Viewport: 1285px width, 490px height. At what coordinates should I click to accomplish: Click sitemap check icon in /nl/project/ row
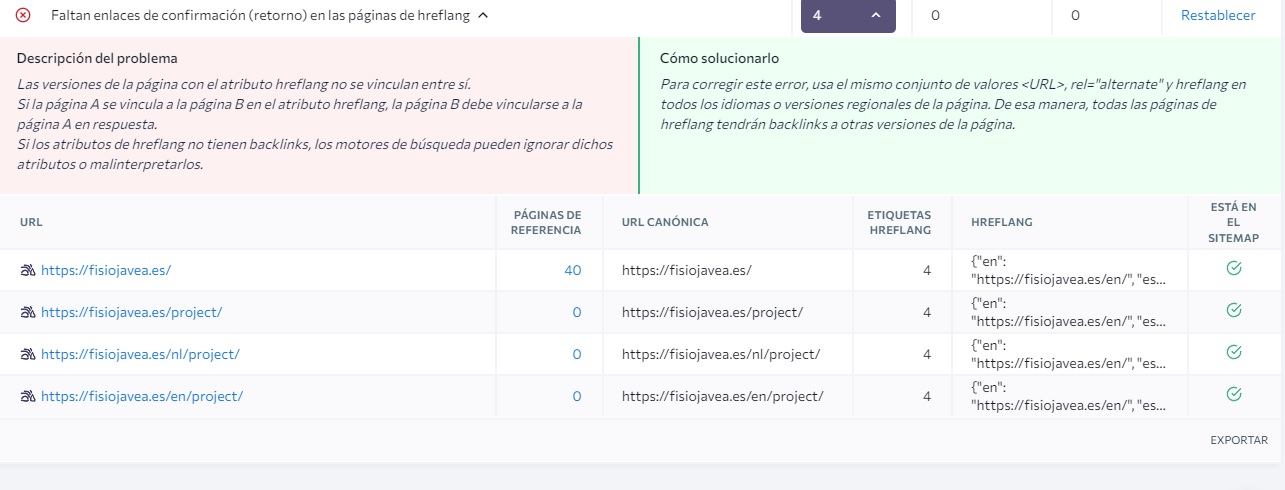[x=1233, y=353]
